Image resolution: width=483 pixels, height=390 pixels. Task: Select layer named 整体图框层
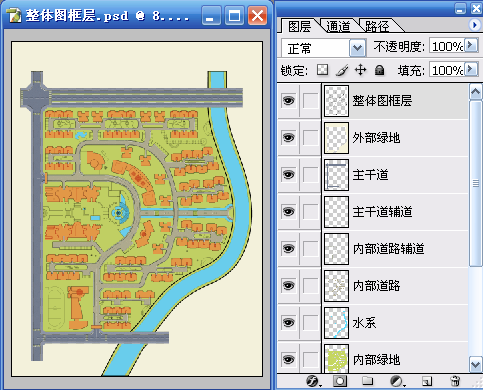pyautogui.click(x=382, y=100)
